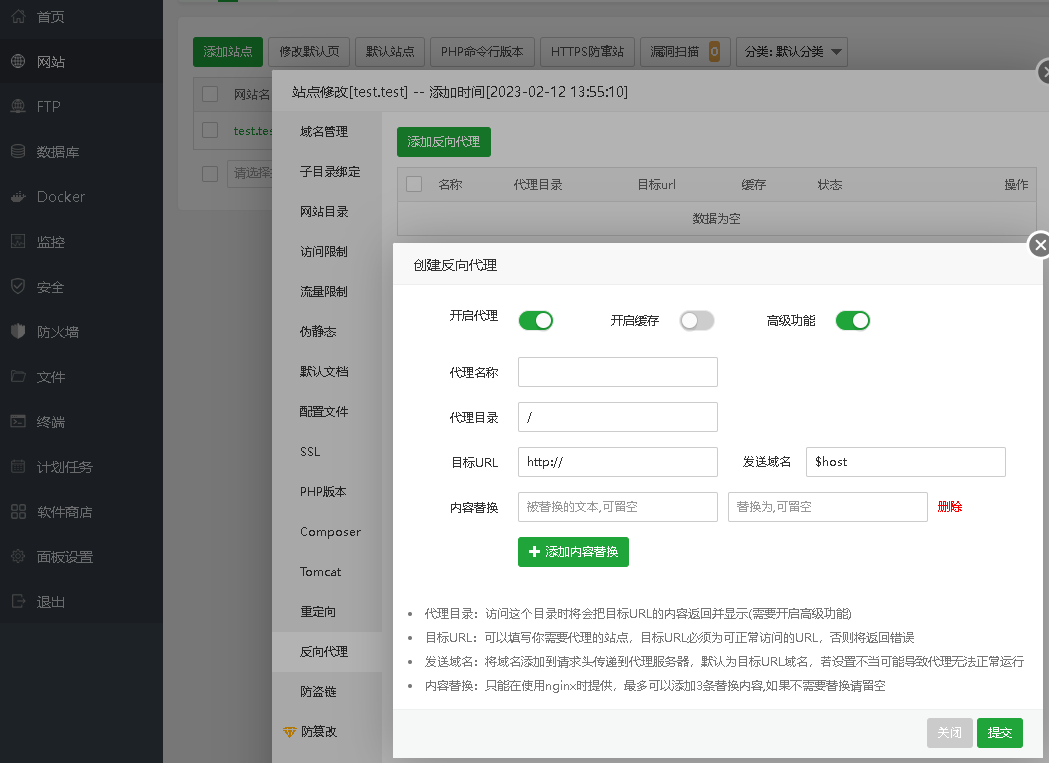Click the 默认站点 button
The image size is (1049, 763).
point(390,52)
